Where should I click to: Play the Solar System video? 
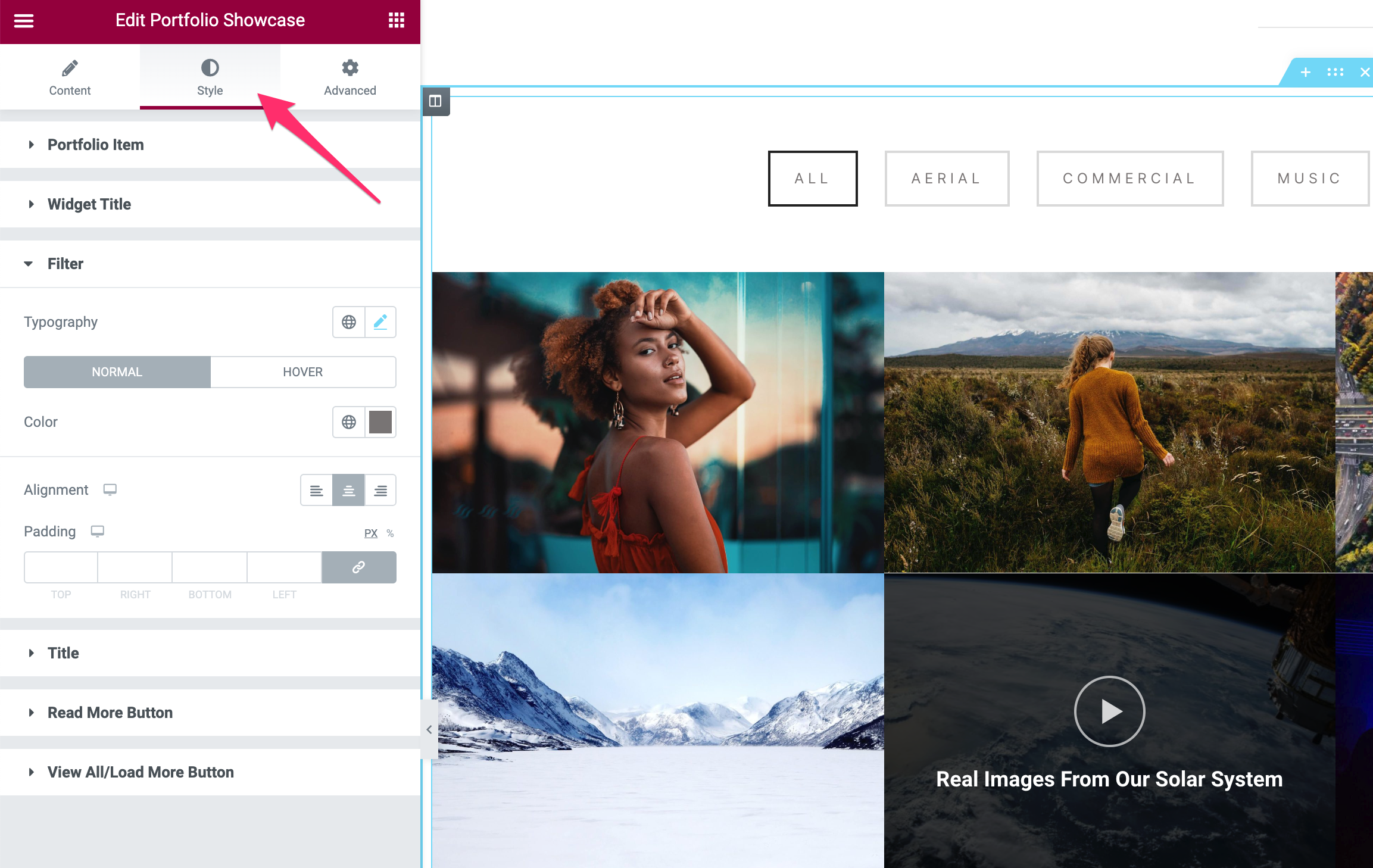(1109, 711)
